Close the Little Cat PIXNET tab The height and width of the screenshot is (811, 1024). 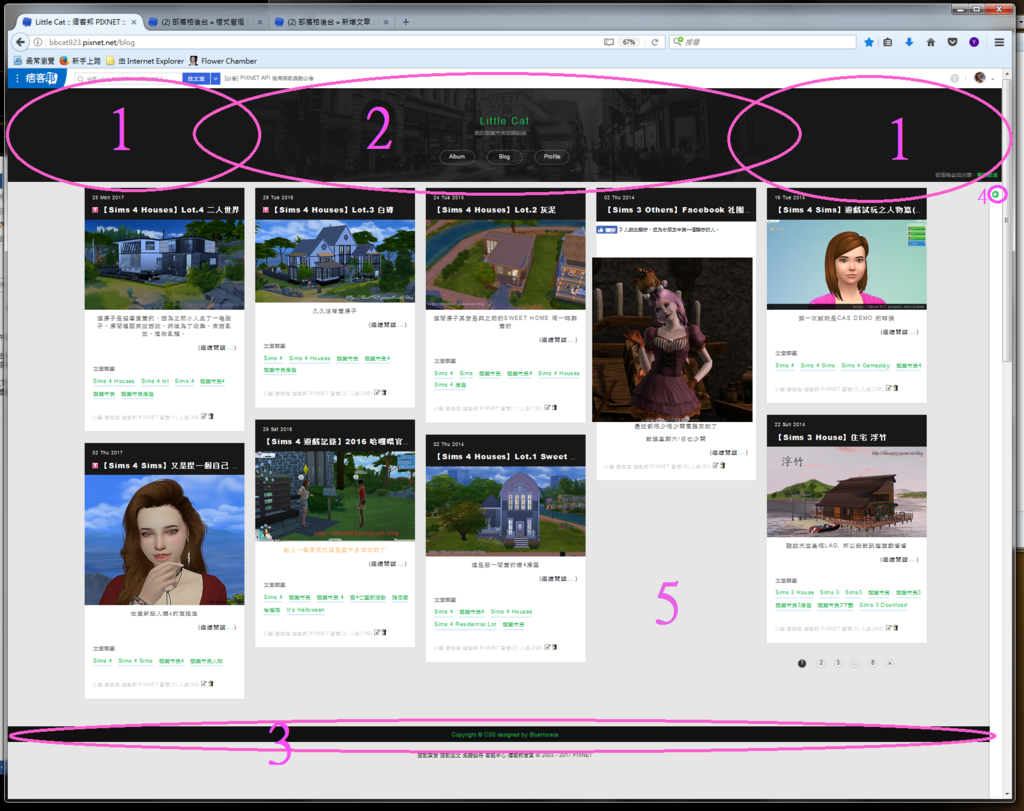[134, 22]
